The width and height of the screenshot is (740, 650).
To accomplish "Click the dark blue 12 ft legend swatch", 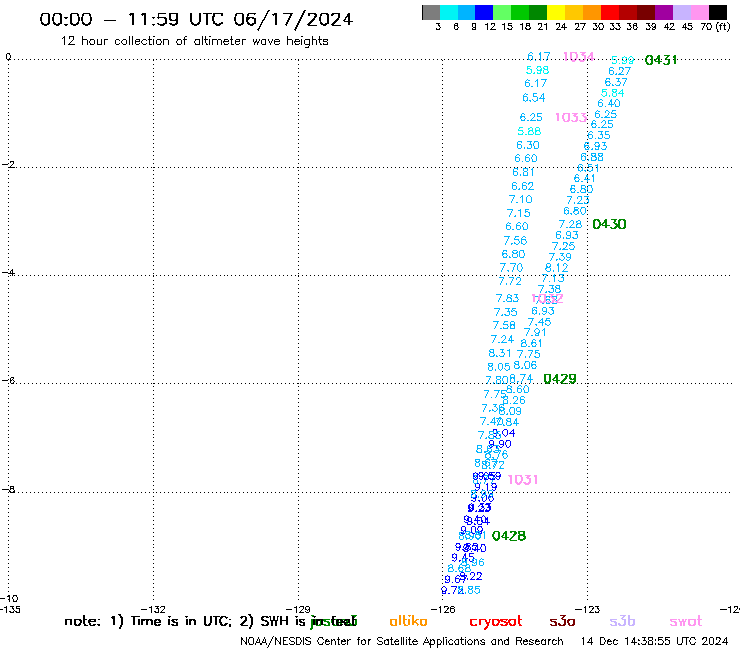I will tap(484, 12).
